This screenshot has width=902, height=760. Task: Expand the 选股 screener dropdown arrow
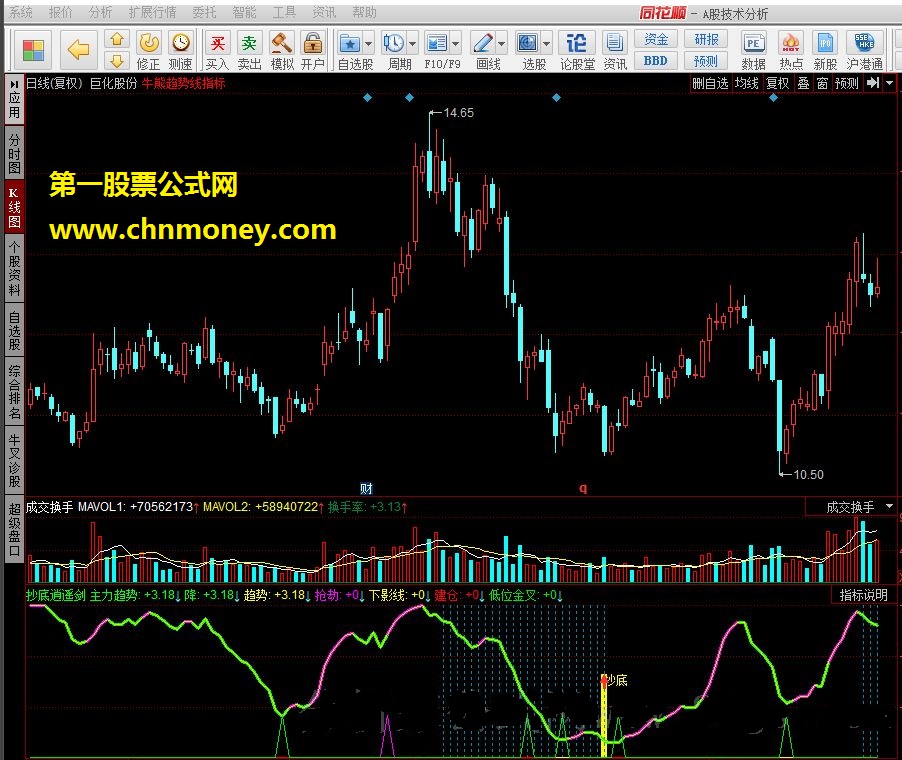[x=546, y=43]
